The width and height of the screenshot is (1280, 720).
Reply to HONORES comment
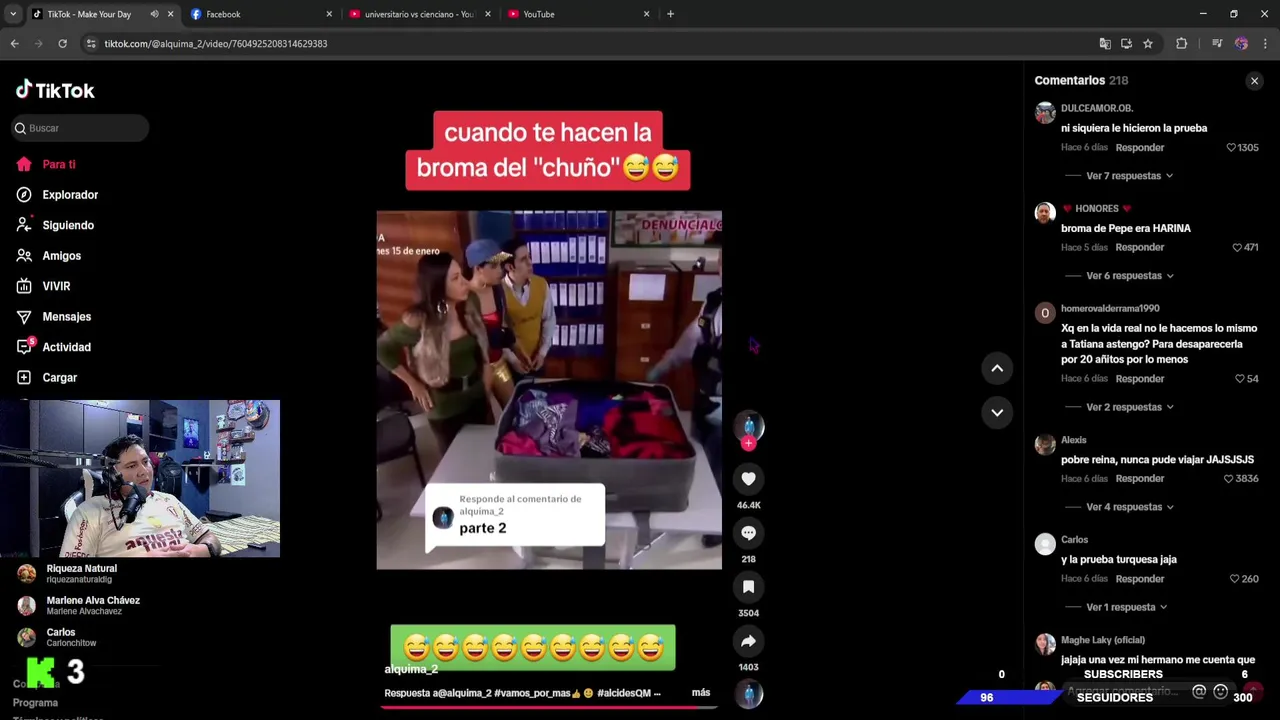pos(1140,248)
